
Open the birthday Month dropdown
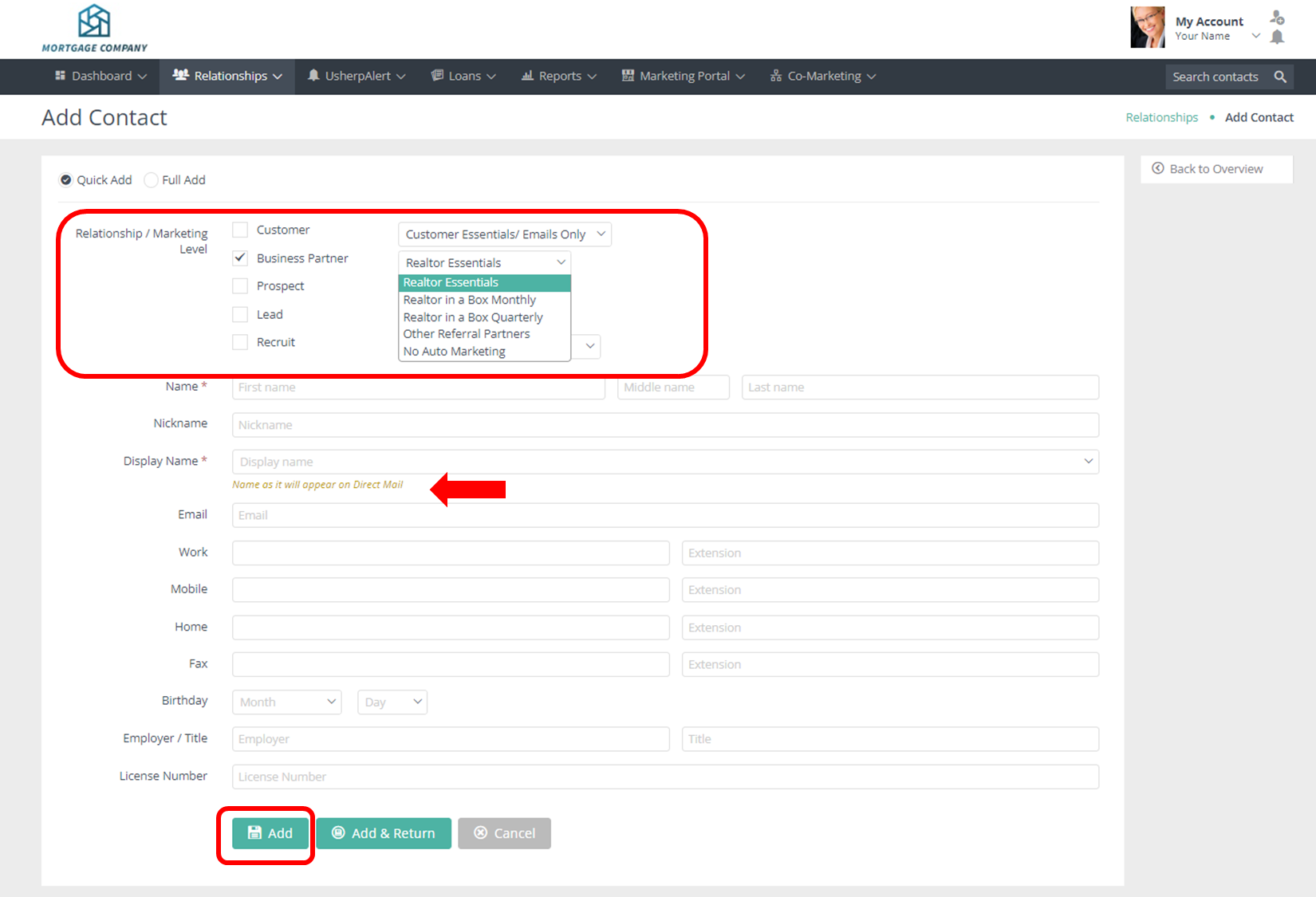click(x=286, y=702)
